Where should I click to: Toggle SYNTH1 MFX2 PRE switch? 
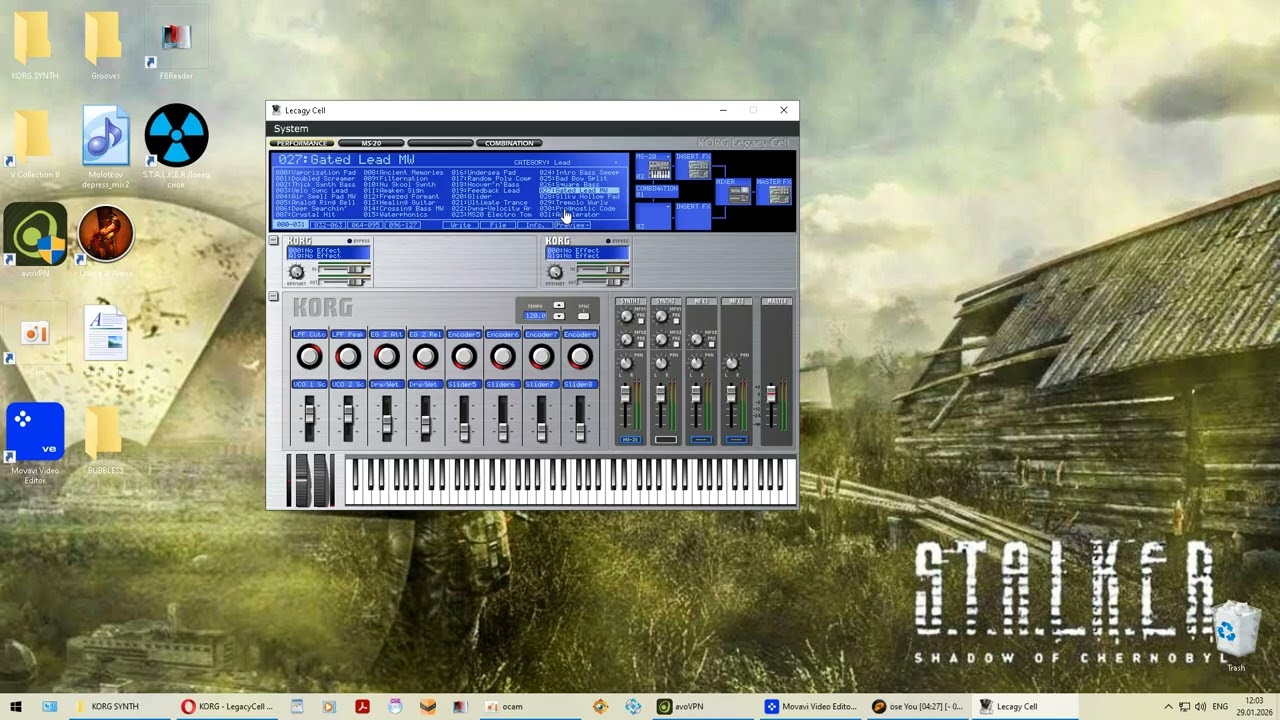coord(641,344)
